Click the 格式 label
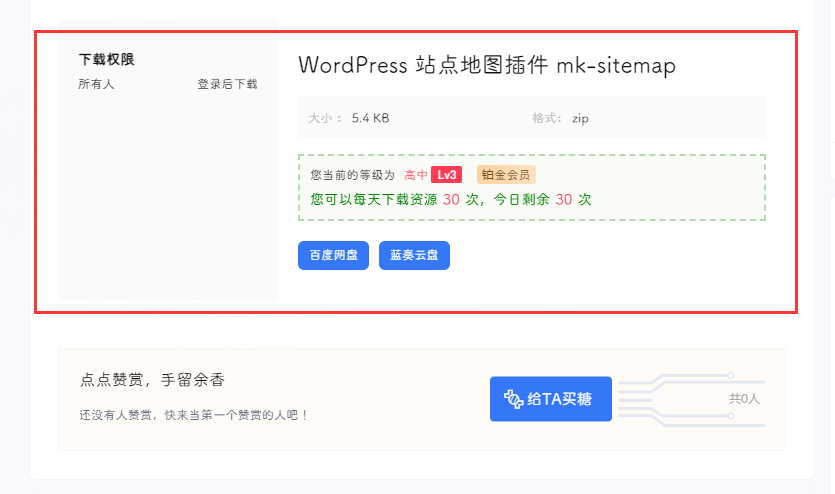Viewport: 835px width, 494px height. (547, 118)
